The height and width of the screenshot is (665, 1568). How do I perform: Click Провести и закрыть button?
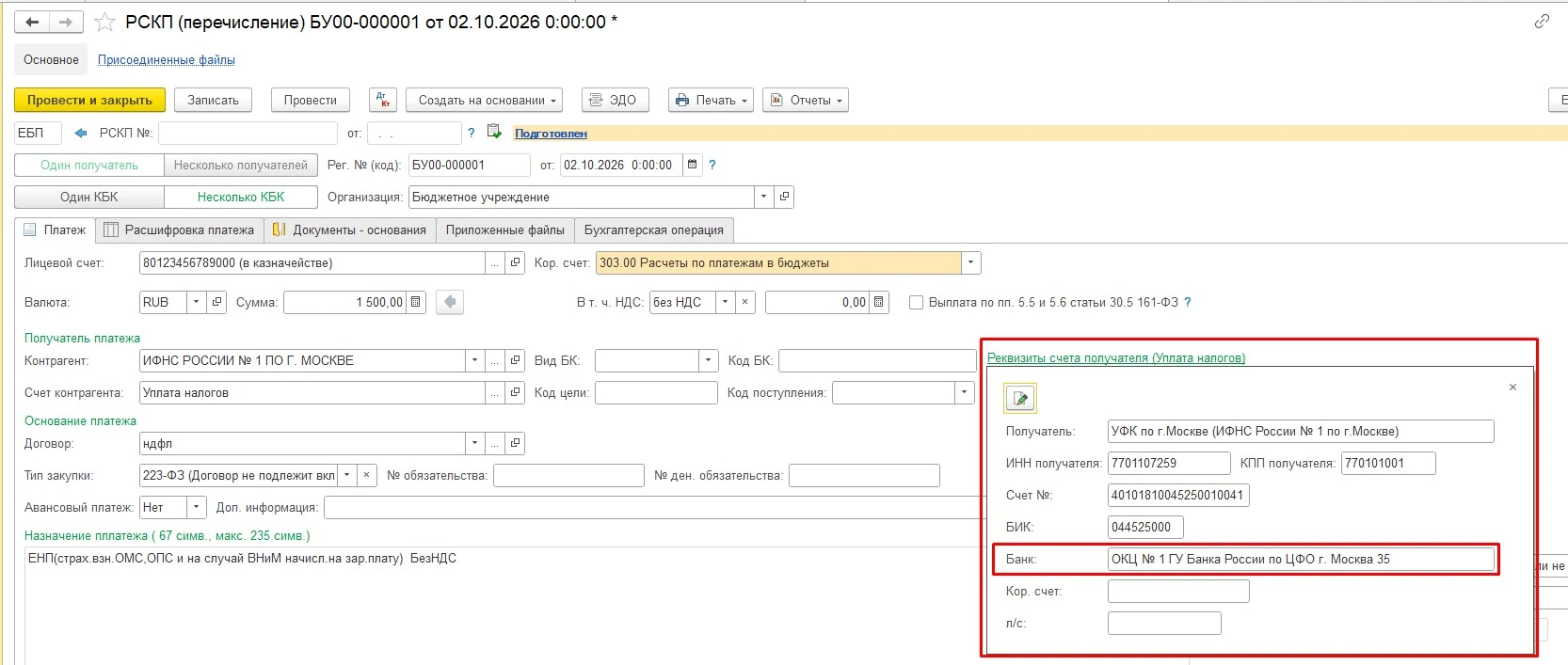89,100
